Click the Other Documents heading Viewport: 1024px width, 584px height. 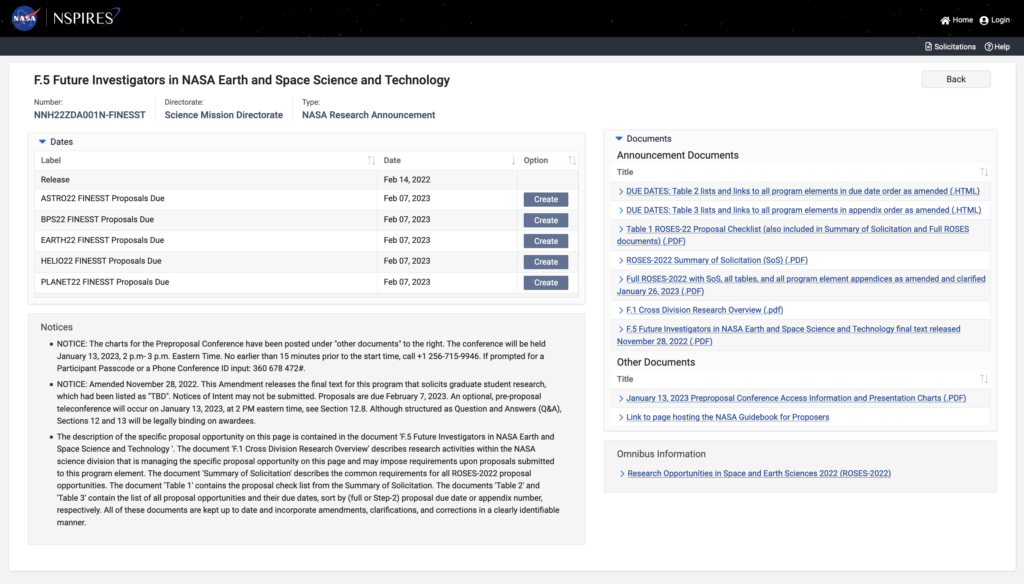[656, 362]
